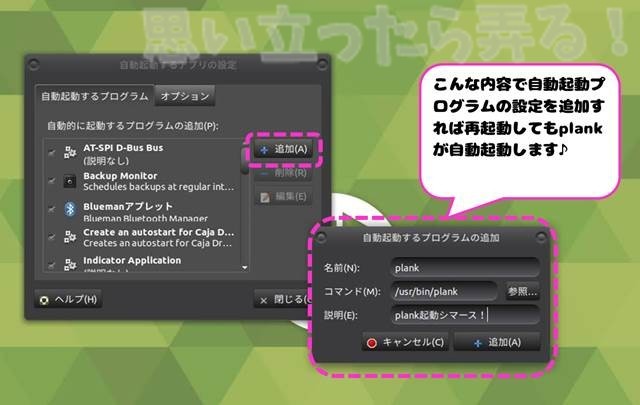This screenshot has width=640, height=405.
Task: Click the Blueman Bluetooth icon
Action: coord(70,209)
